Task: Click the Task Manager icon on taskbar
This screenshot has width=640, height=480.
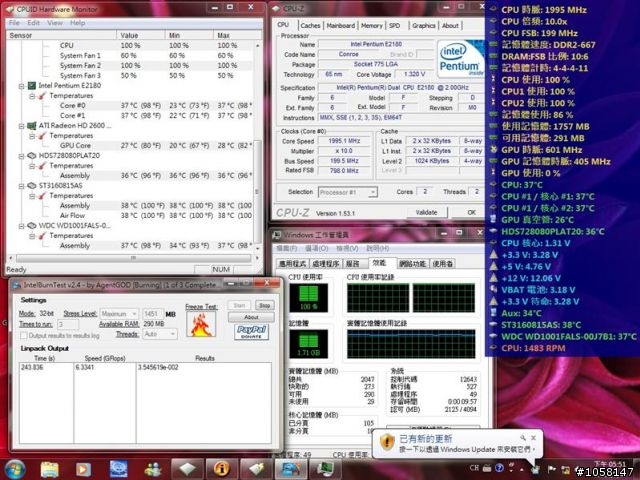Action: 325,469
